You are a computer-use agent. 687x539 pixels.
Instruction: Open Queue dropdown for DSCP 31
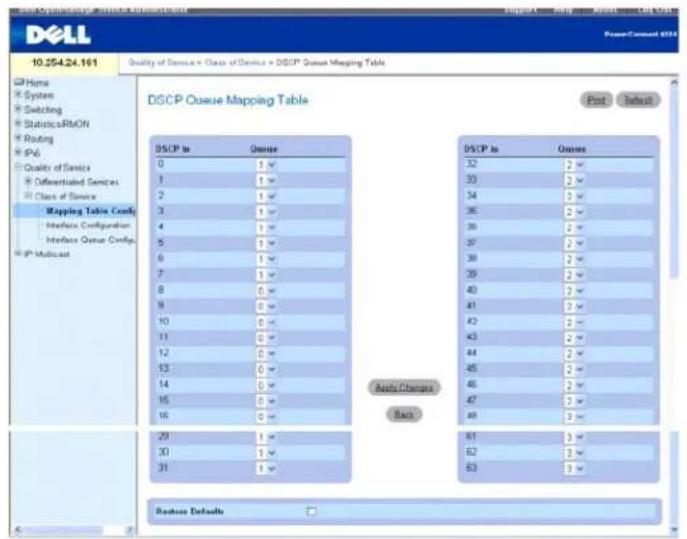pos(266,468)
